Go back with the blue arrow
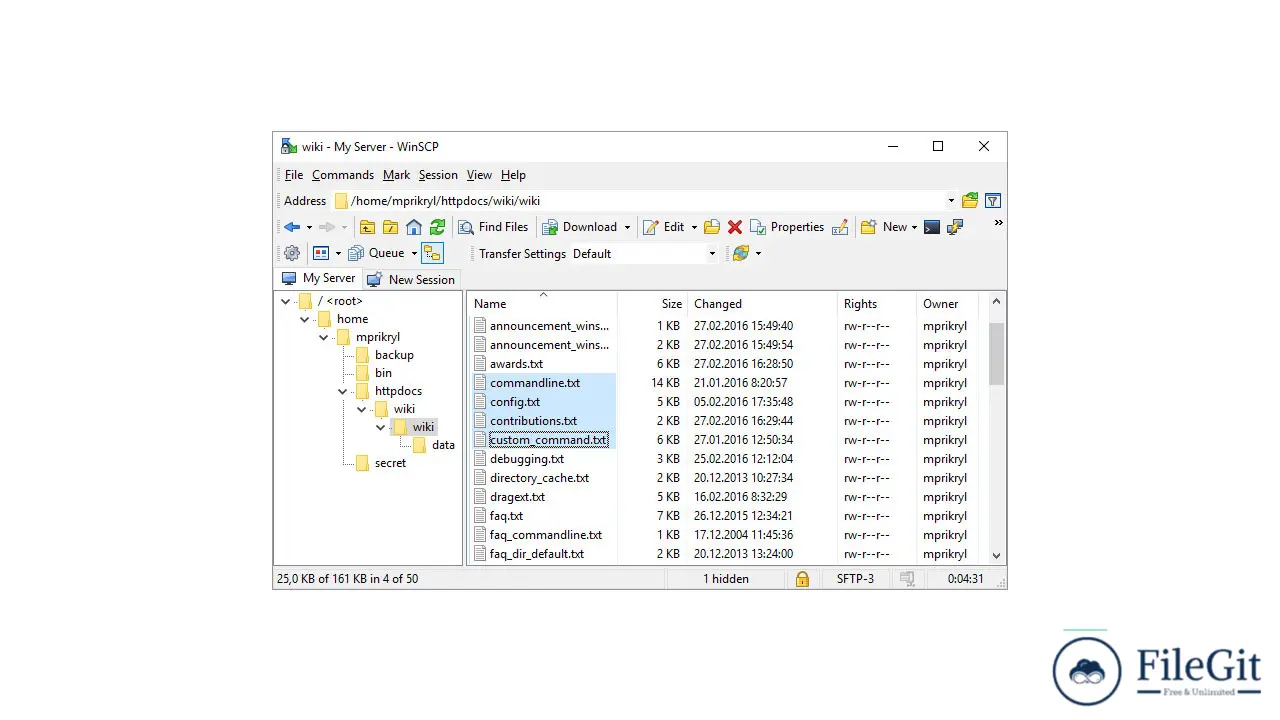This screenshot has height=720, width=1280. (292, 227)
